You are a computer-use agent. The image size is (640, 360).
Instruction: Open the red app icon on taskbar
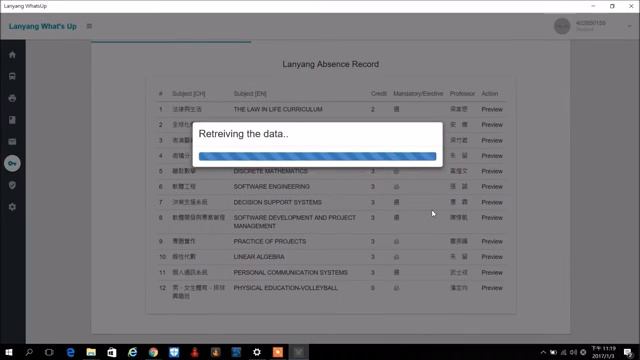195,352
